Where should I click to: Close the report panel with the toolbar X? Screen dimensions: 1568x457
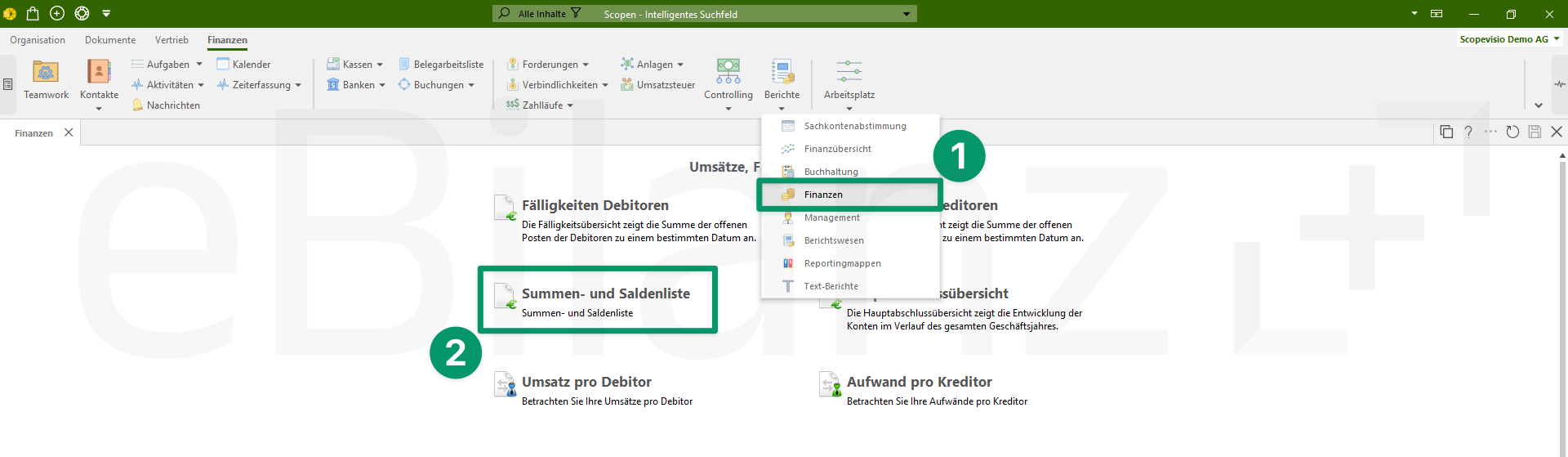coord(1557,132)
